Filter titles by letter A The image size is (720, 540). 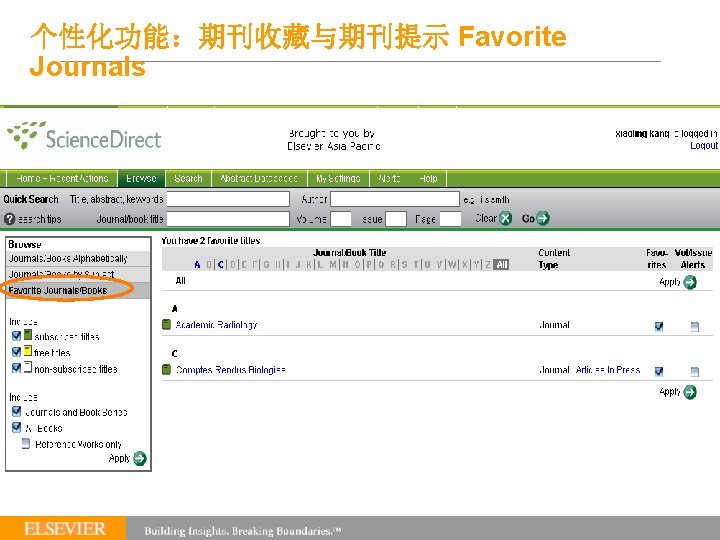tap(197, 264)
